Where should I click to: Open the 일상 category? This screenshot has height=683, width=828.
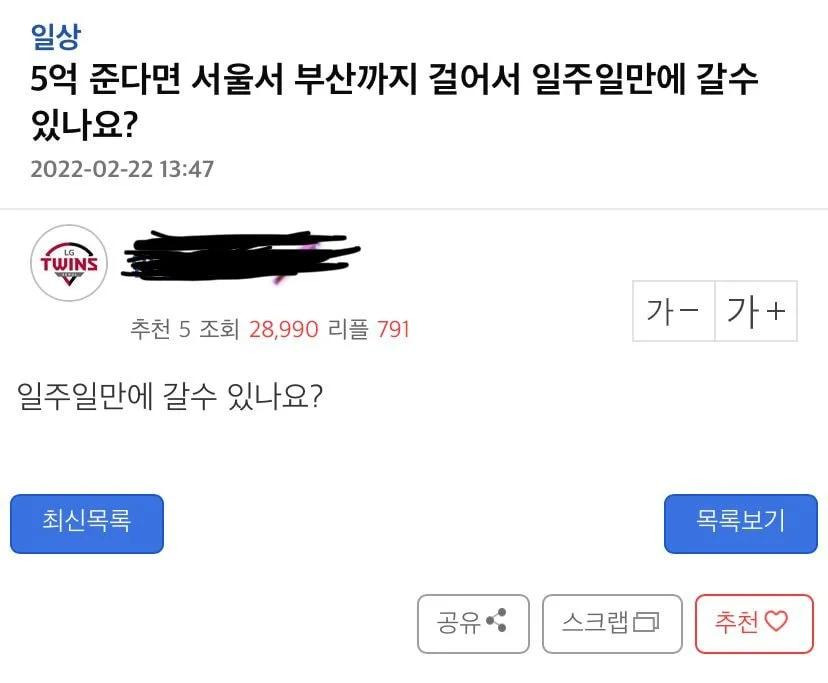pyautogui.click(x=55, y=37)
